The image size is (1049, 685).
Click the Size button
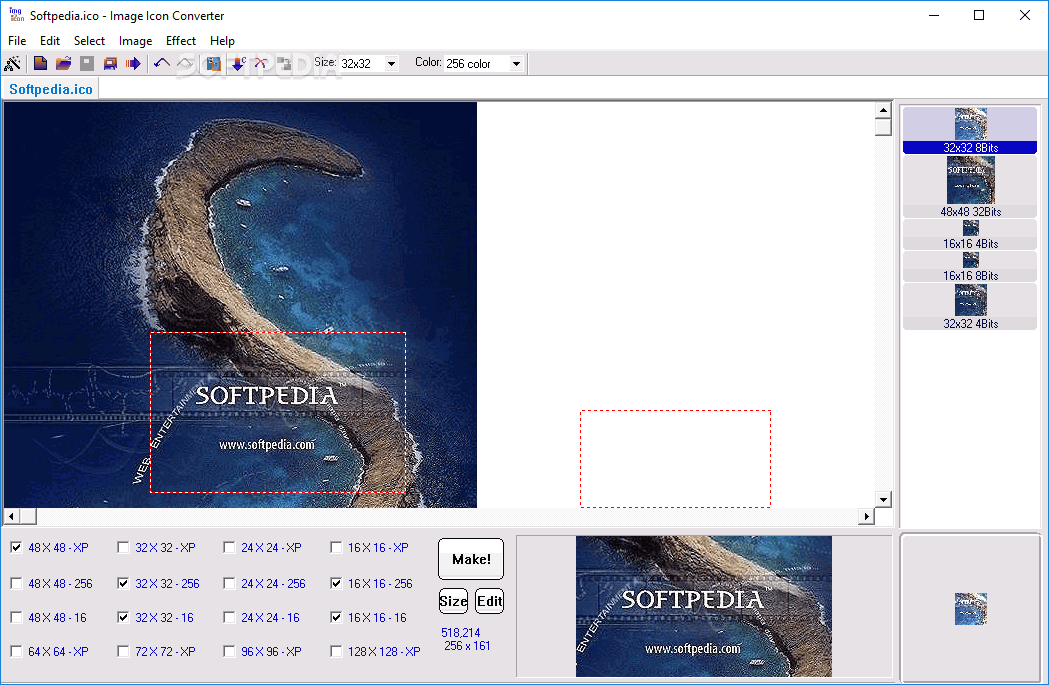pyautogui.click(x=453, y=601)
